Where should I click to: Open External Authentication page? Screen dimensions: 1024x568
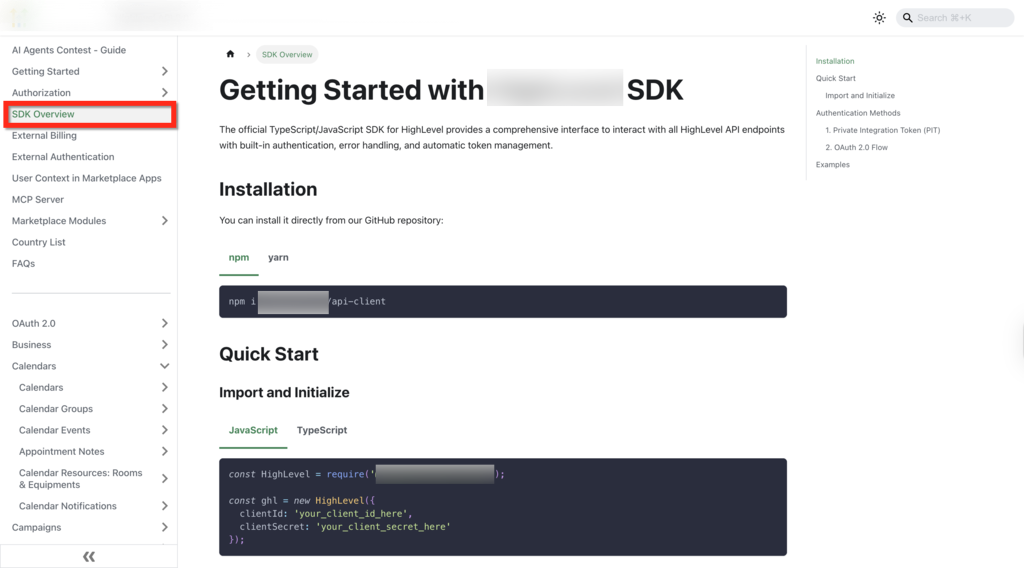pyautogui.click(x=63, y=157)
